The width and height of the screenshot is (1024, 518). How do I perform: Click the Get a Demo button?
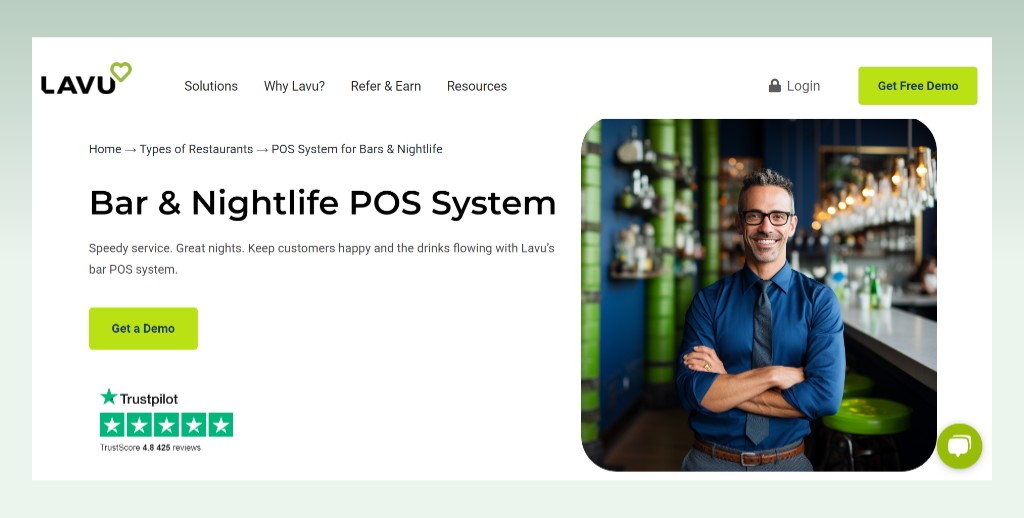tap(143, 329)
